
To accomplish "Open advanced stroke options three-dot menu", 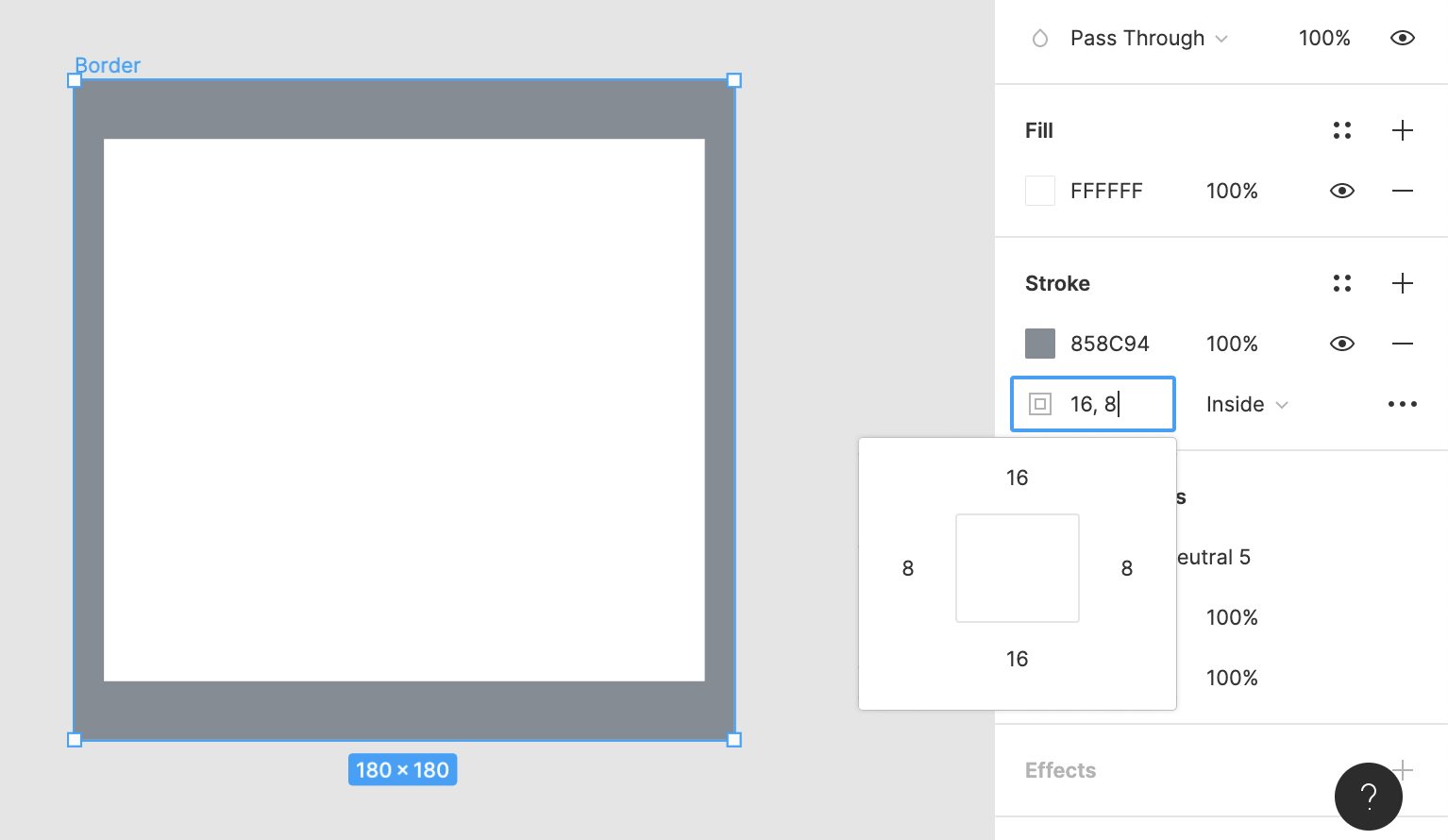I will click(1402, 404).
